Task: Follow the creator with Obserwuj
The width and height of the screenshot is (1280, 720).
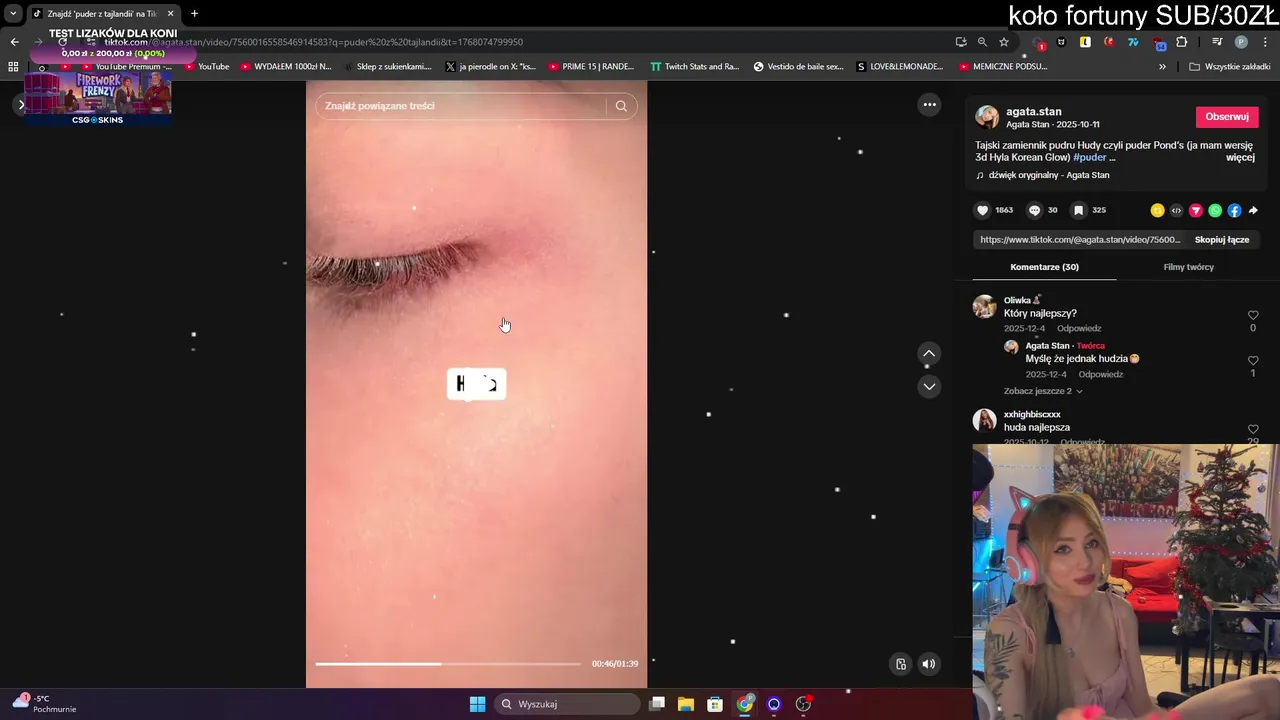Action: (x=1227, y=117)
